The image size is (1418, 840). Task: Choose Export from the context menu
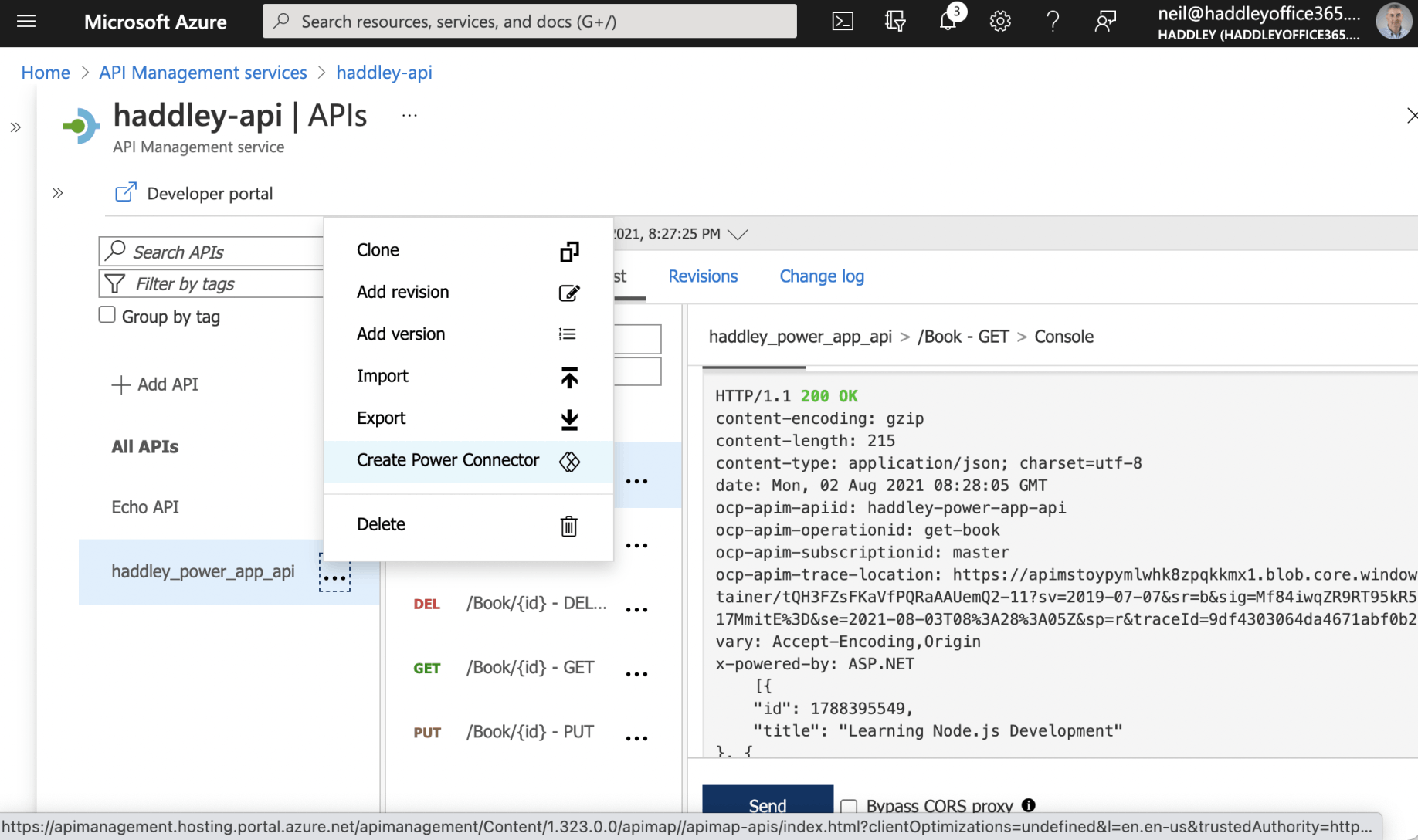pos(468,418)
